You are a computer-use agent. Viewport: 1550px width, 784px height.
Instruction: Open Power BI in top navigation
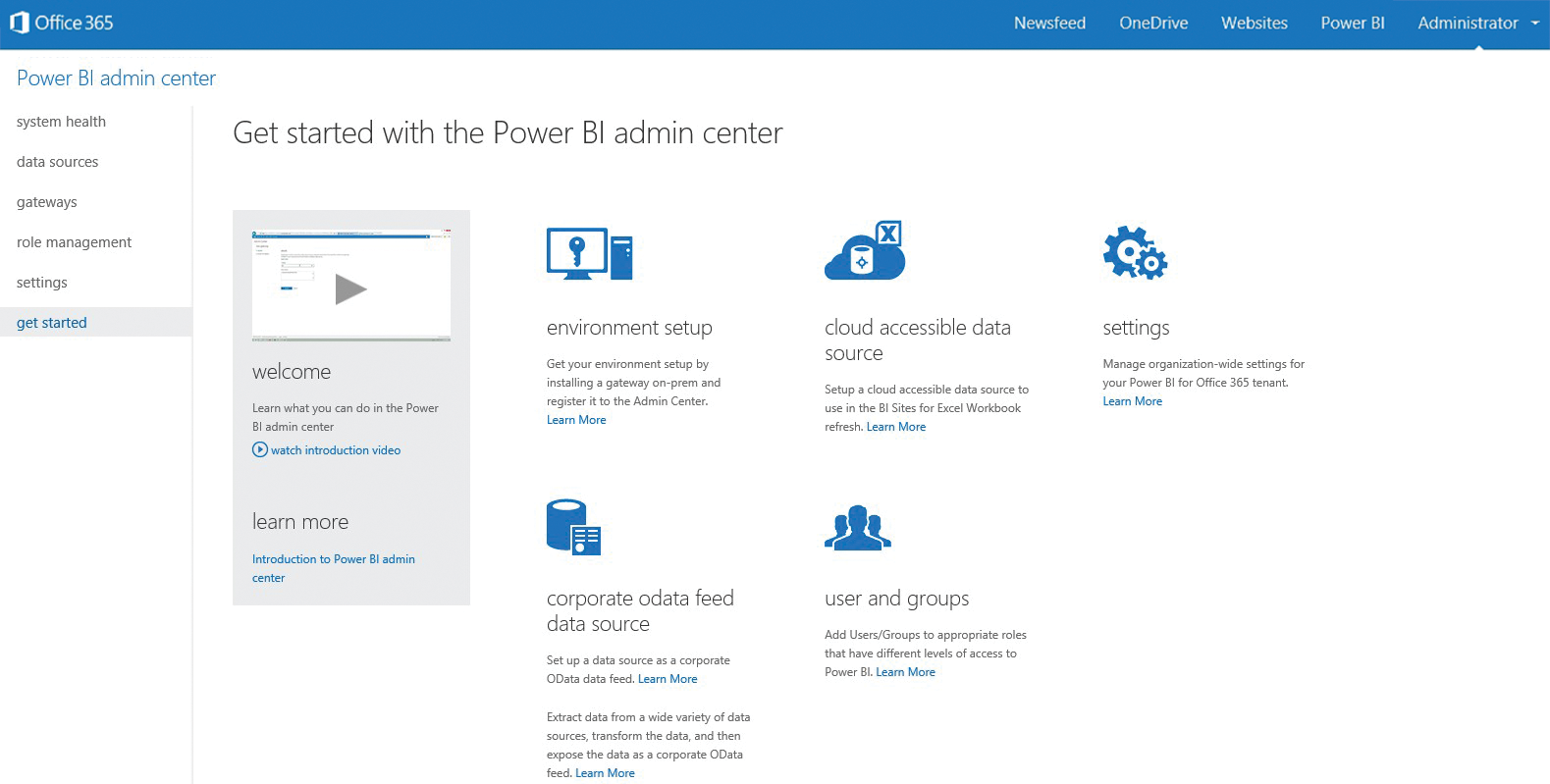click(x=1353, y=23)
